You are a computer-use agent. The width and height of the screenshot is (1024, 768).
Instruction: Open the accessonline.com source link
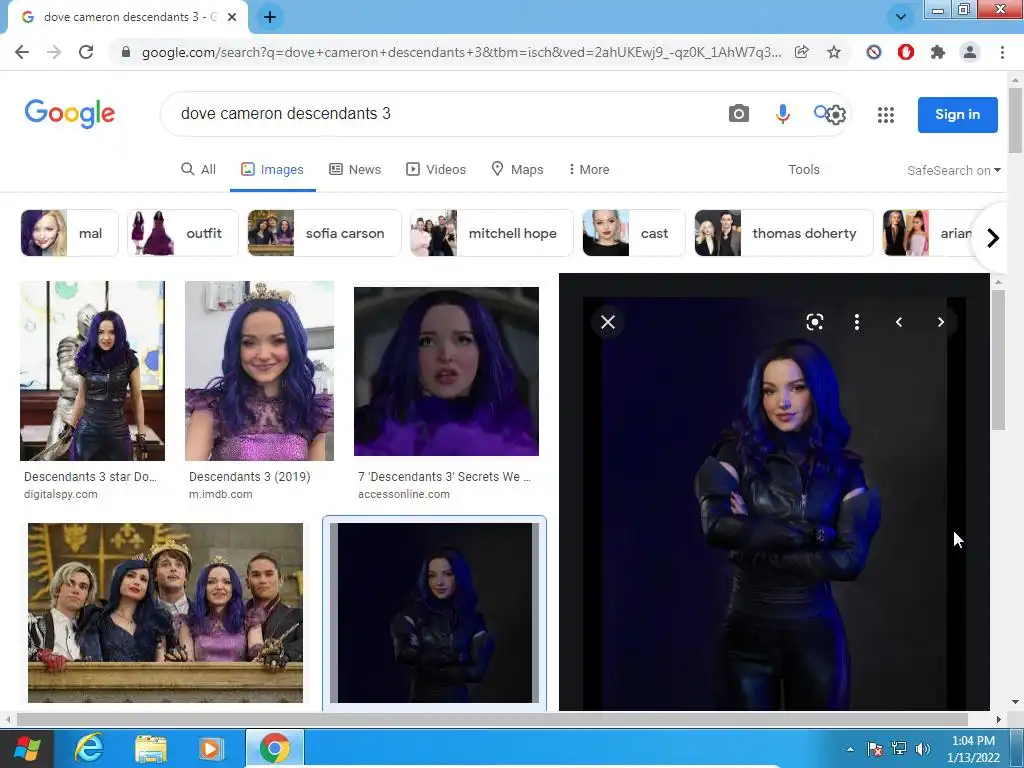404,494
